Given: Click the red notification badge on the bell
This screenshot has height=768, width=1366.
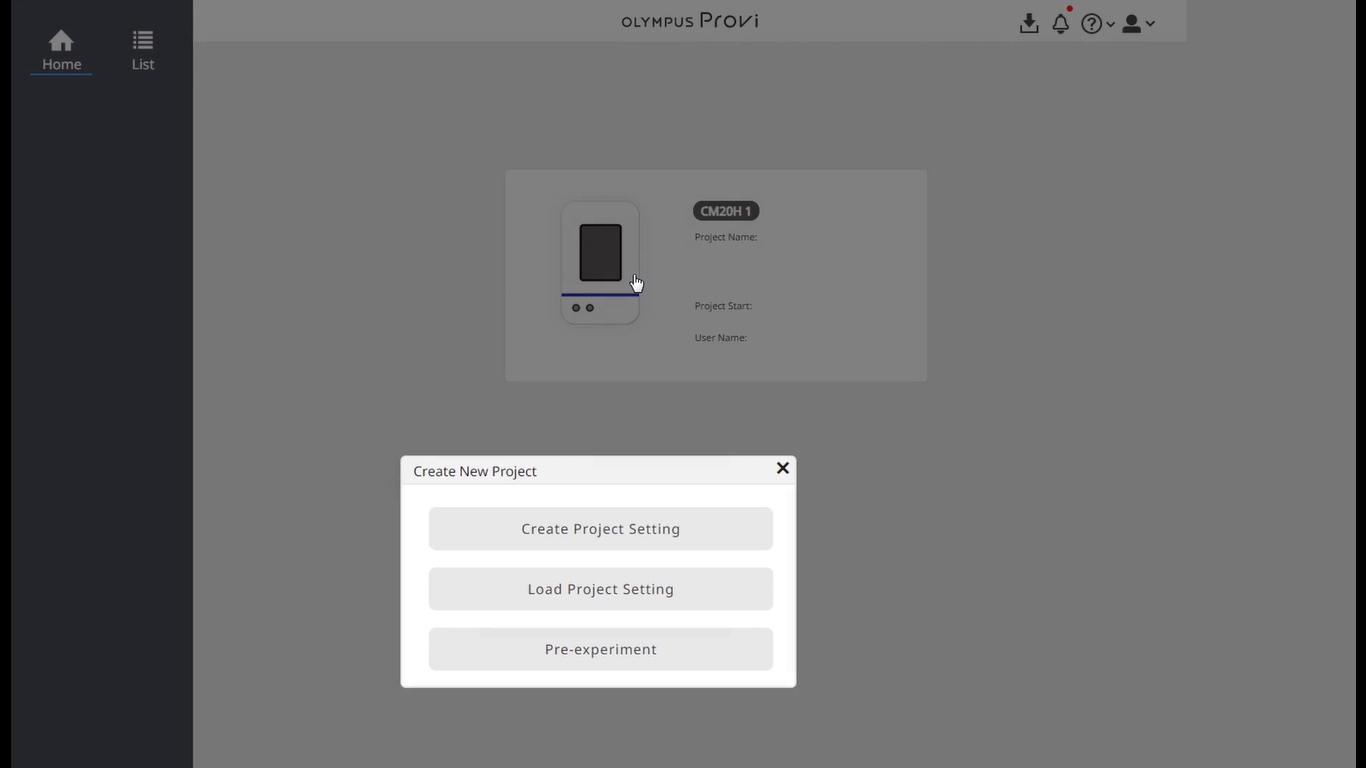Looking at the screenshot, I should point(1069,8).
